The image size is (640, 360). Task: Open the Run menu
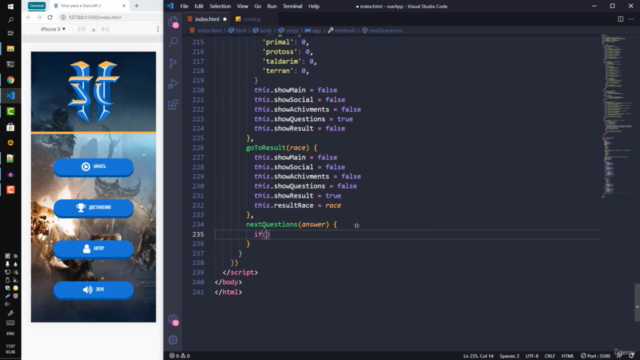[272, 6]
